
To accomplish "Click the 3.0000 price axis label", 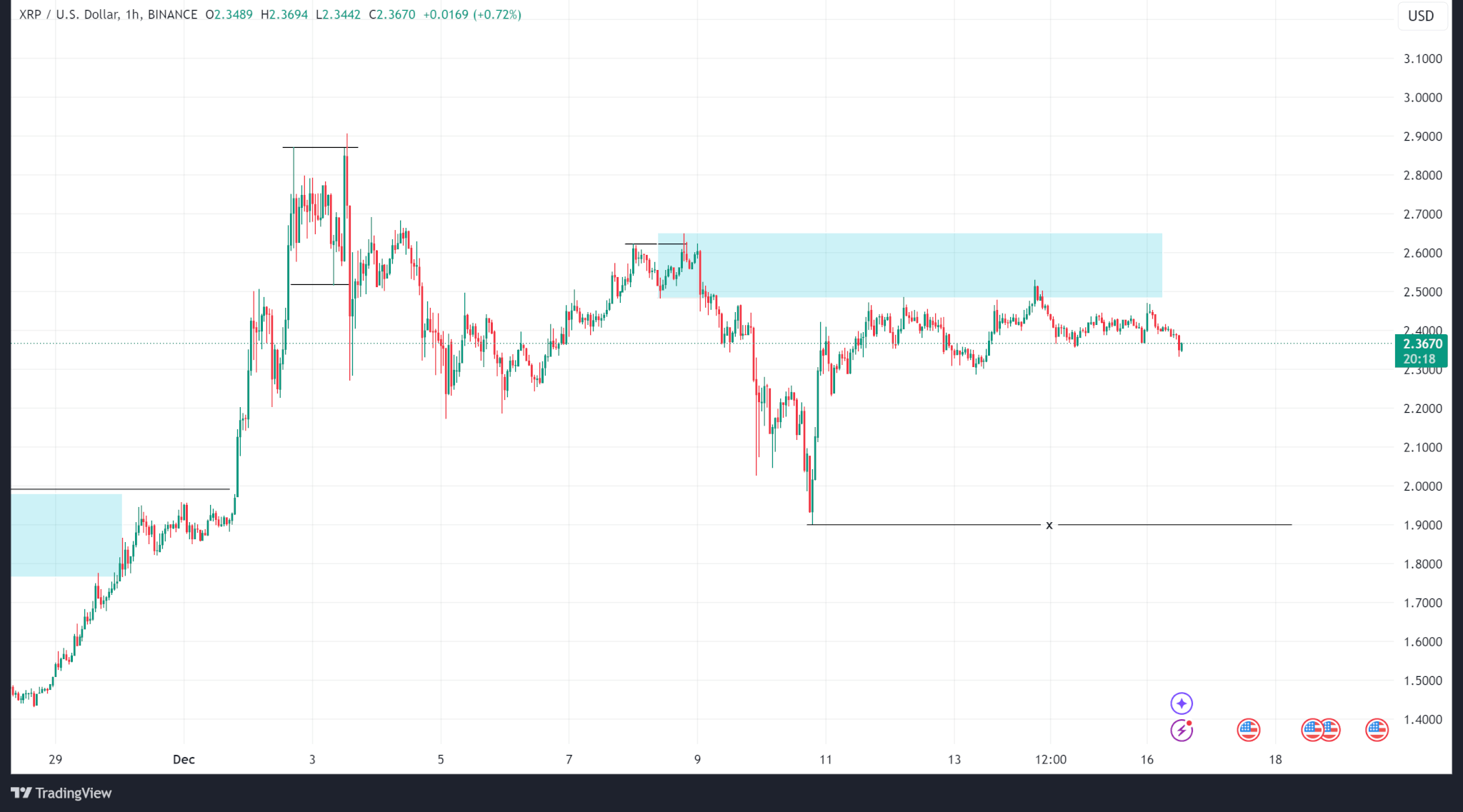I will click(x=1423, y=98).
